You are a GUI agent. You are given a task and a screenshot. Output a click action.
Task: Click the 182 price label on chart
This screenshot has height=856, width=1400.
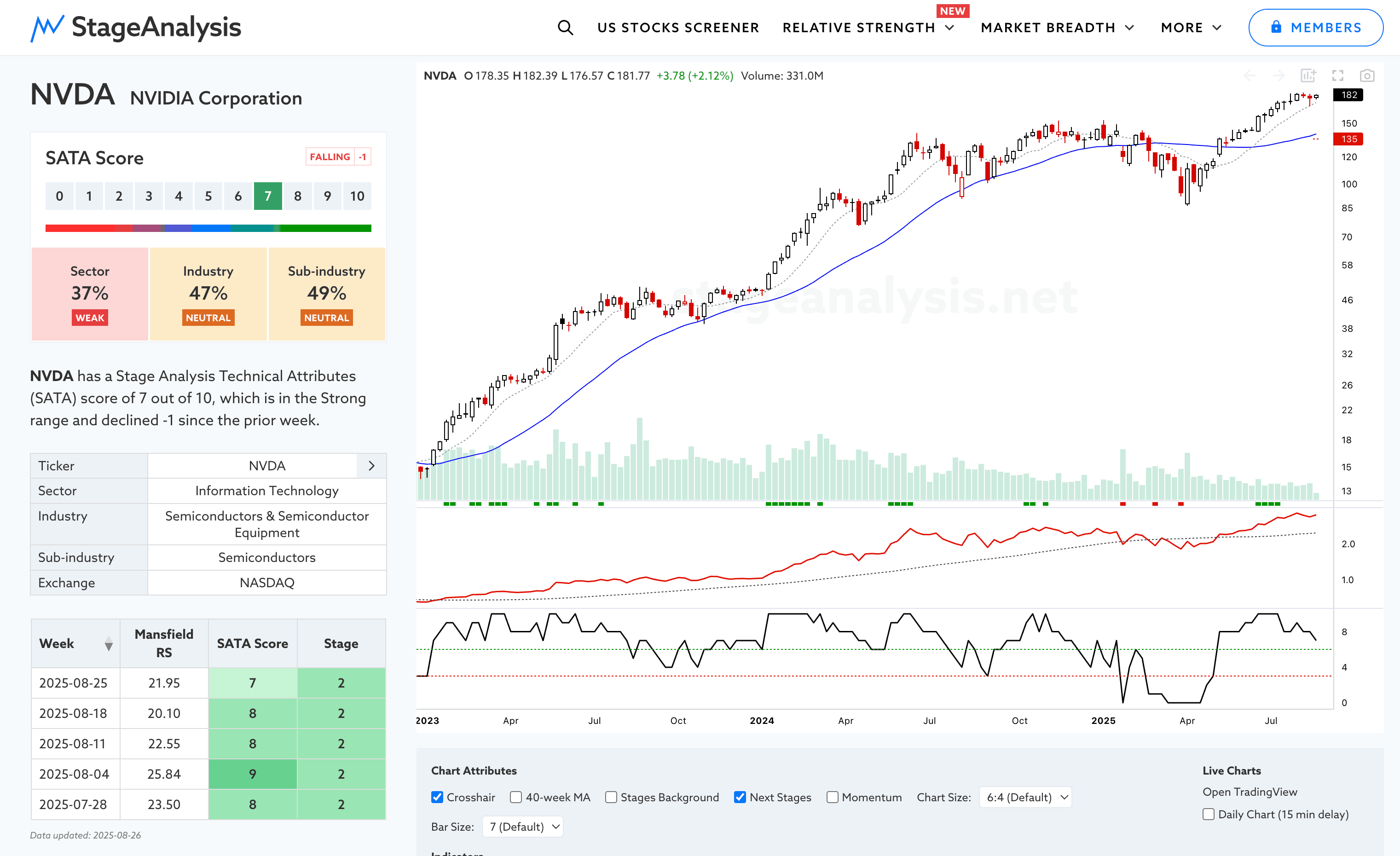[x=1348, y=95]
